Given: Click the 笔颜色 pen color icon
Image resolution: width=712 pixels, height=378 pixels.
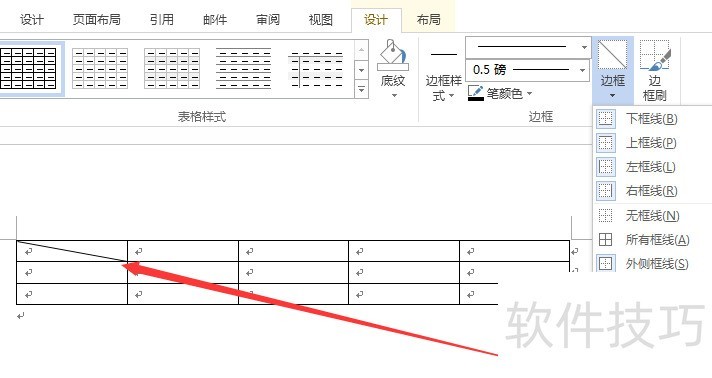Looking at the screenshot, I should pyautogui.click(x=475, y=93).
